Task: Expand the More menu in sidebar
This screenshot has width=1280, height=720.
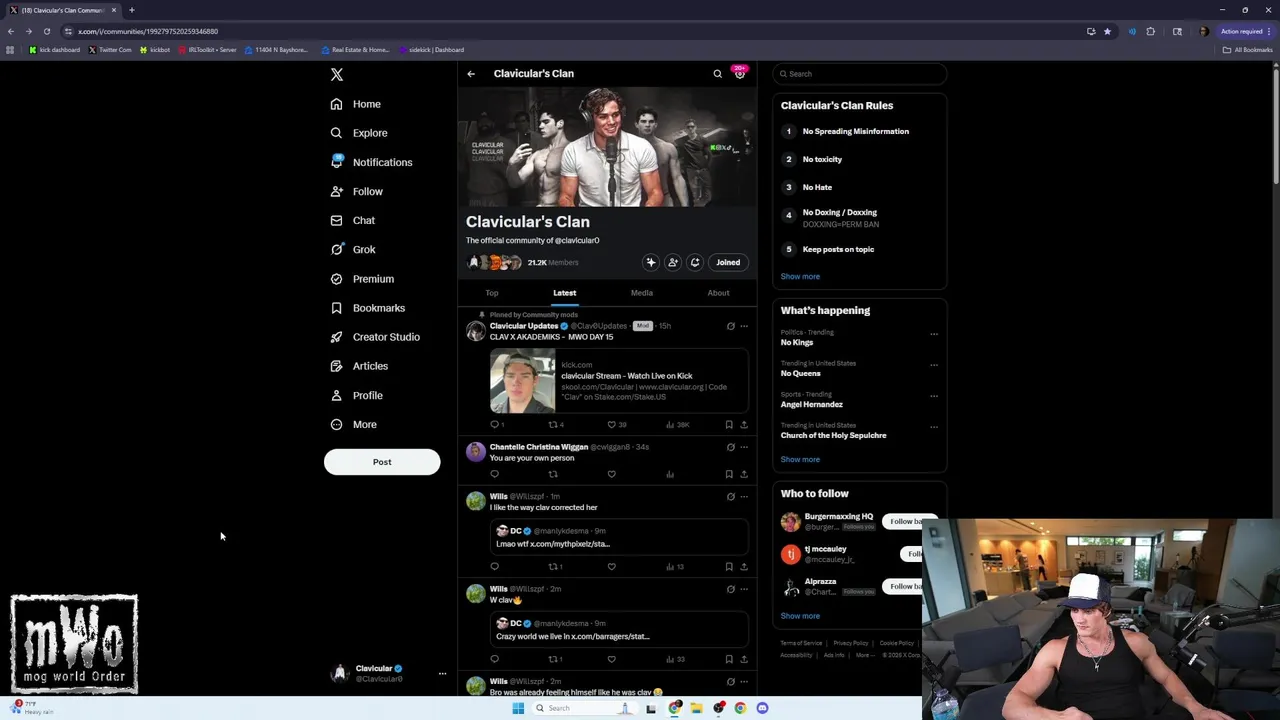Action: (353, 424)
